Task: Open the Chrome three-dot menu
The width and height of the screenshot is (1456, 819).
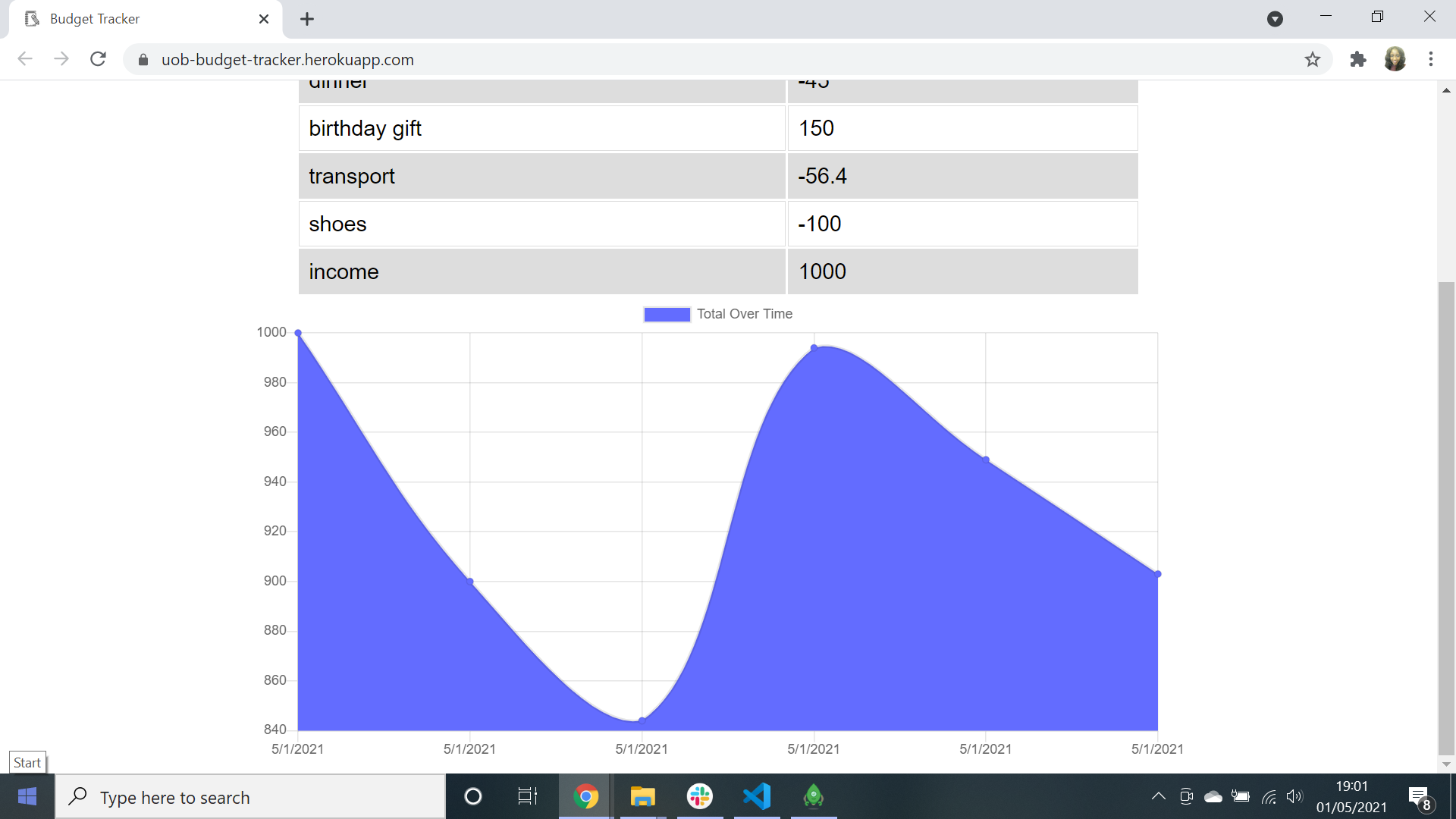Action: [x=1431, y=59]
